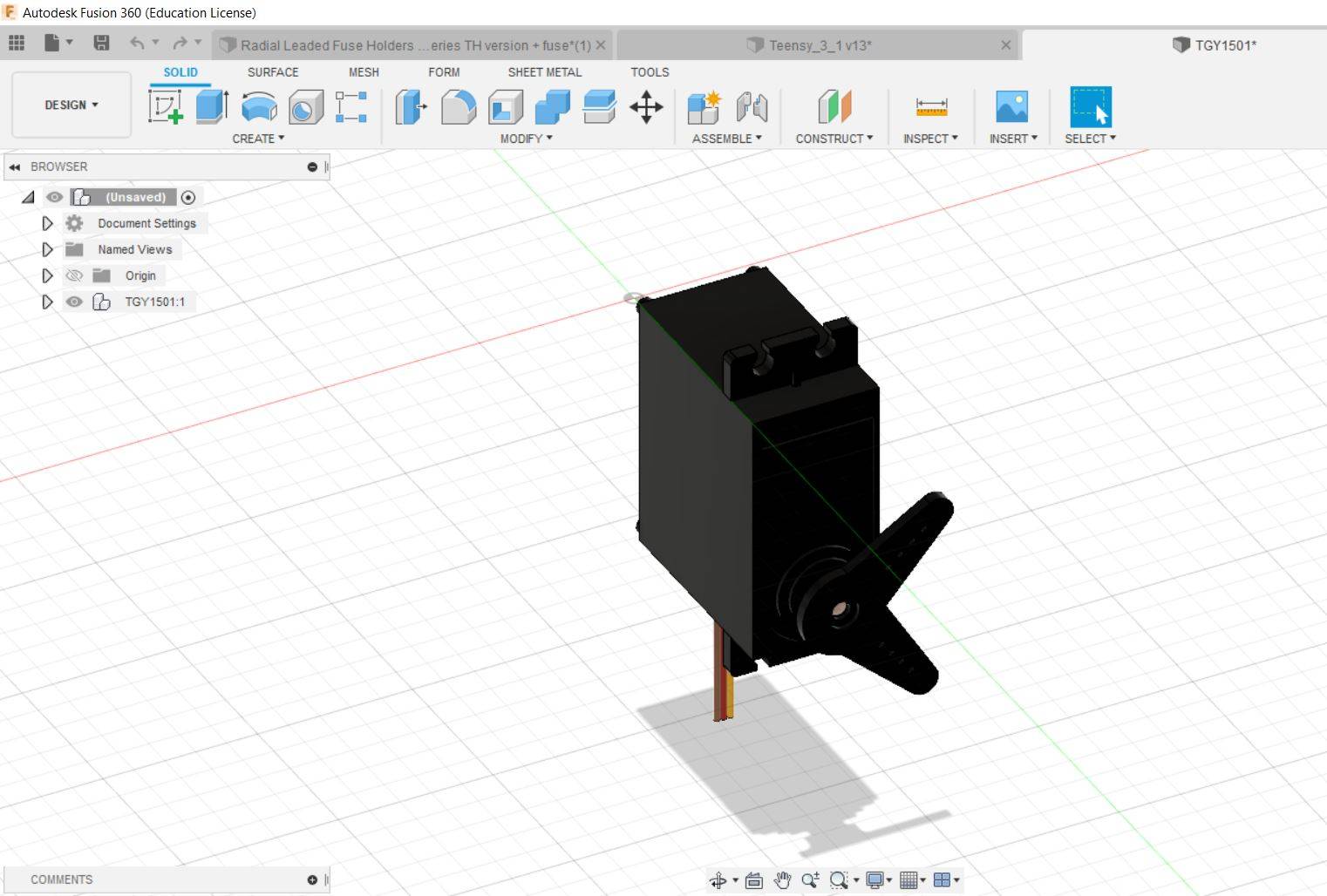The height and width of the screenshot is (896, 1327).
Task: Expand the Origin folder node
Action: coord(47,275)
